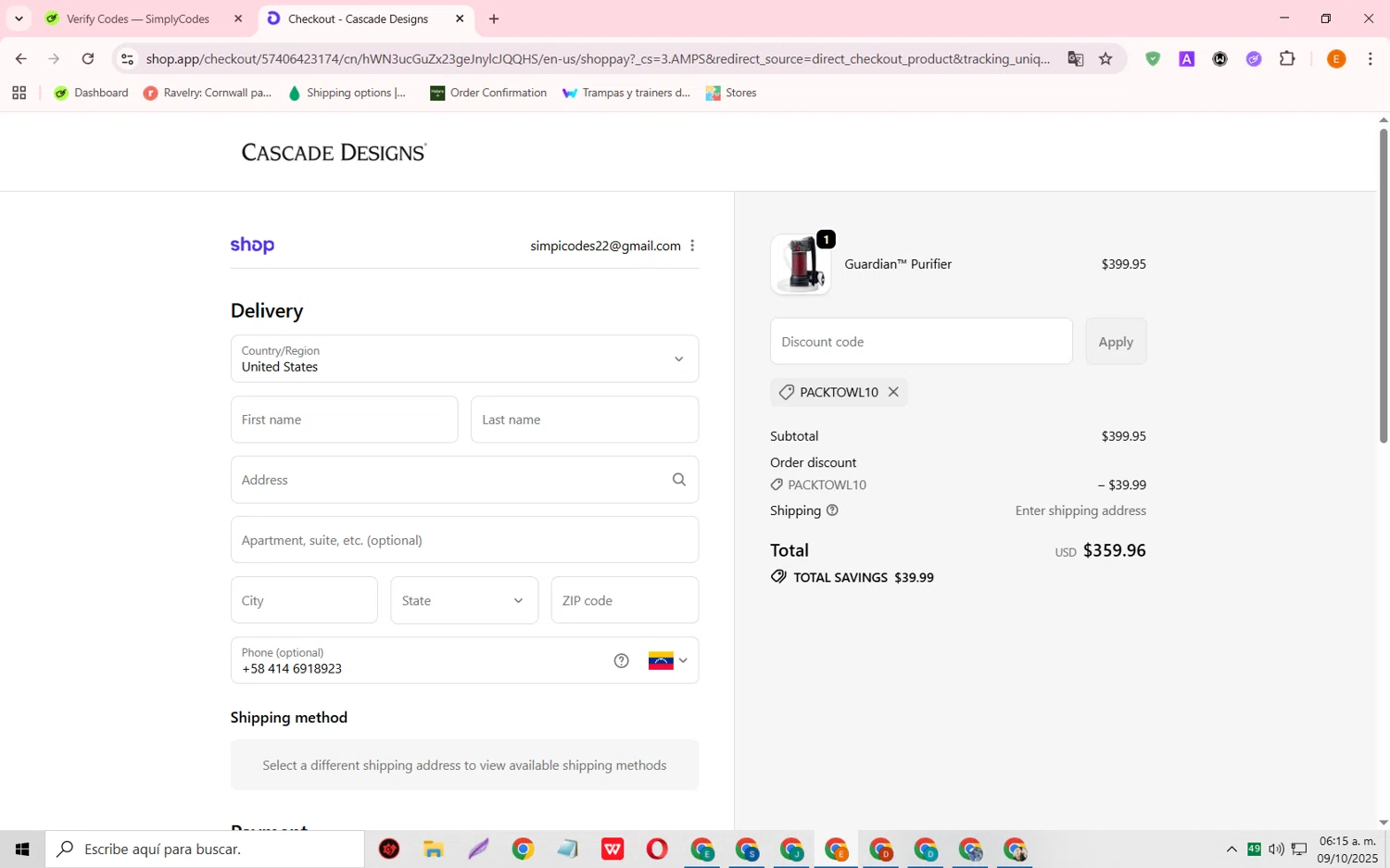Screen dimensions: 1390x868
Task: Open the account options menu beside the email
Action: tap(692, 245)
